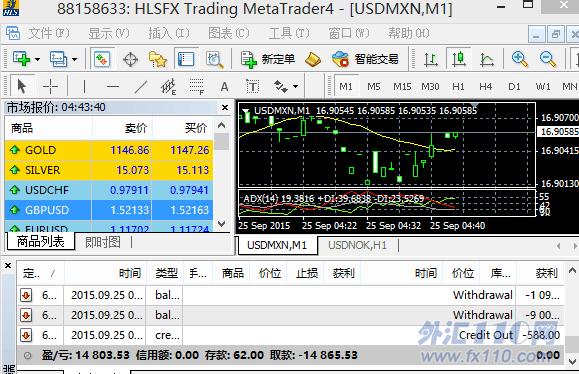Open the strategy tester magnifier icon
The width and height of the screenshot is (579, 374).
click(x=215, y=59)
